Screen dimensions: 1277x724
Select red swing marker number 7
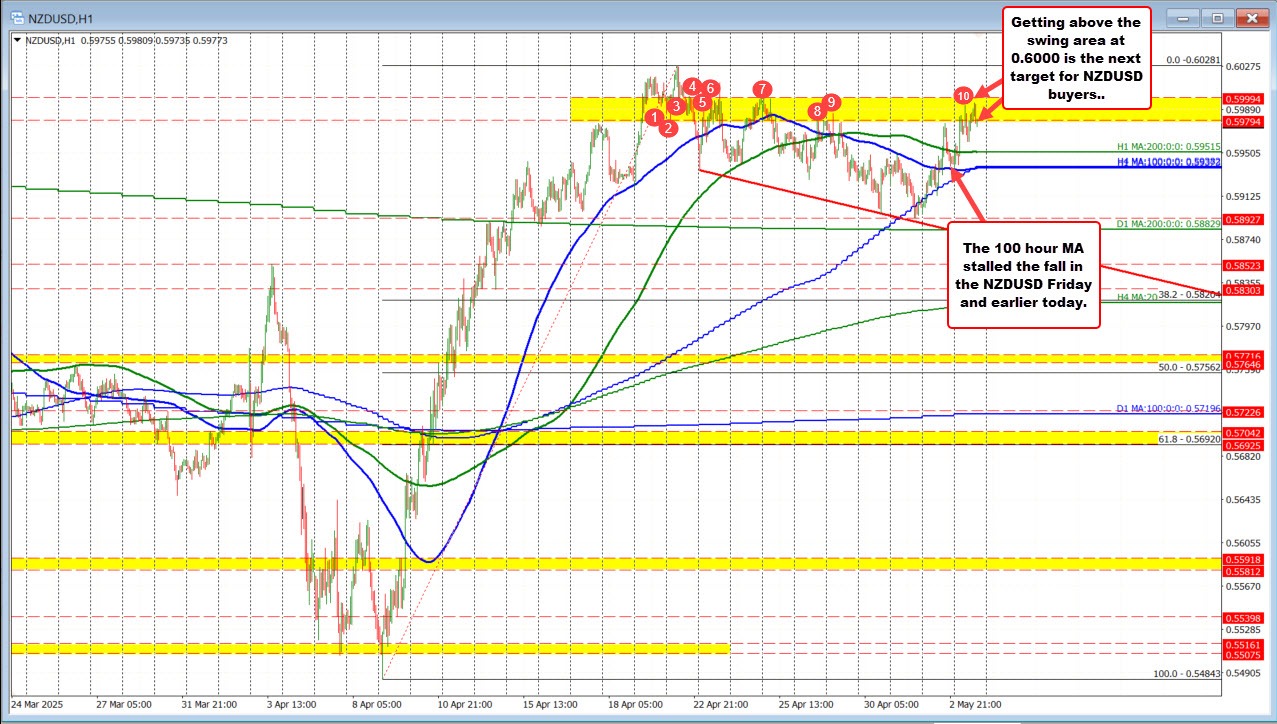point(763,89)
